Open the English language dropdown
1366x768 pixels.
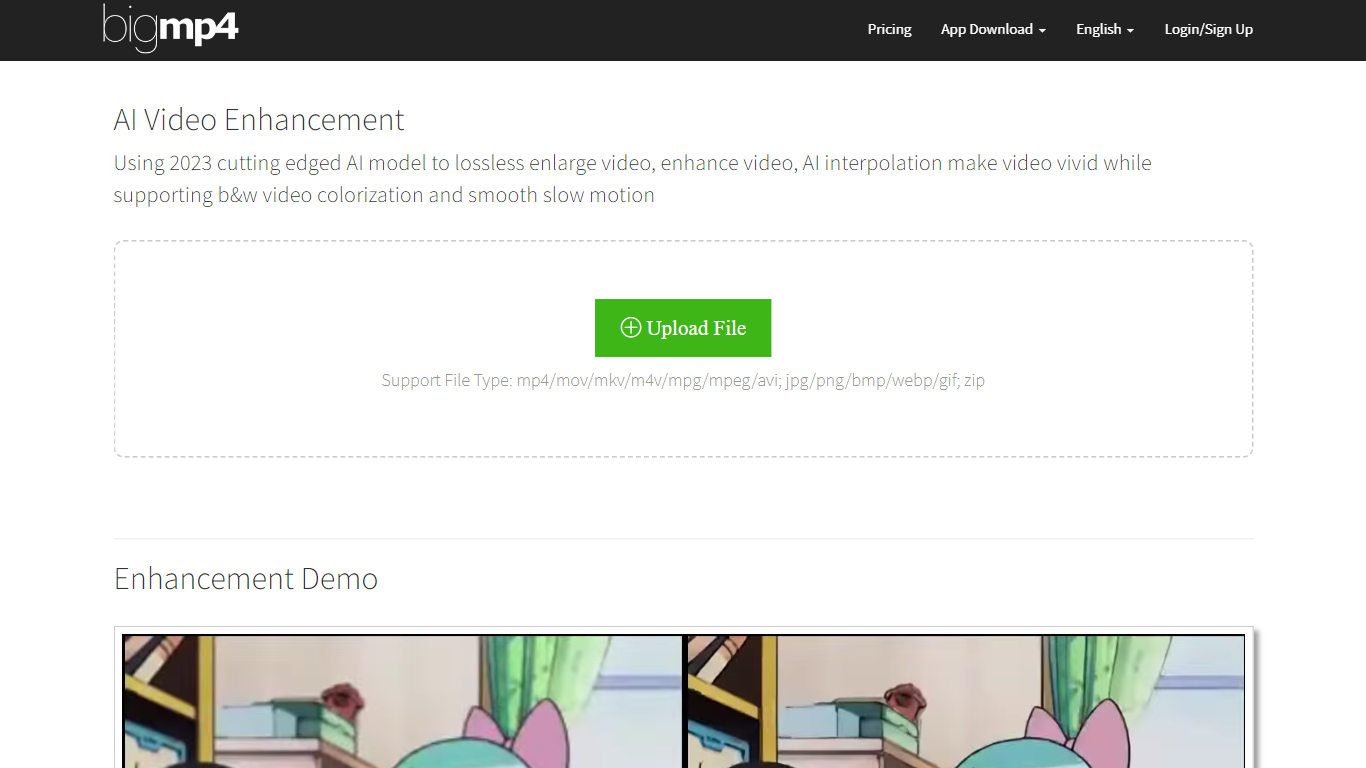1104,29
